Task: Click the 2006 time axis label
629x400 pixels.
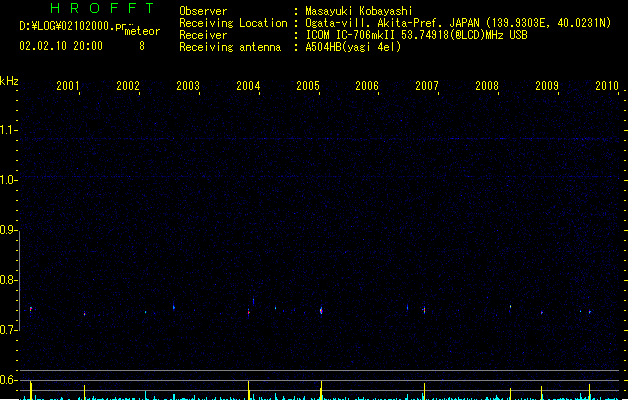Action: [367, 85]
